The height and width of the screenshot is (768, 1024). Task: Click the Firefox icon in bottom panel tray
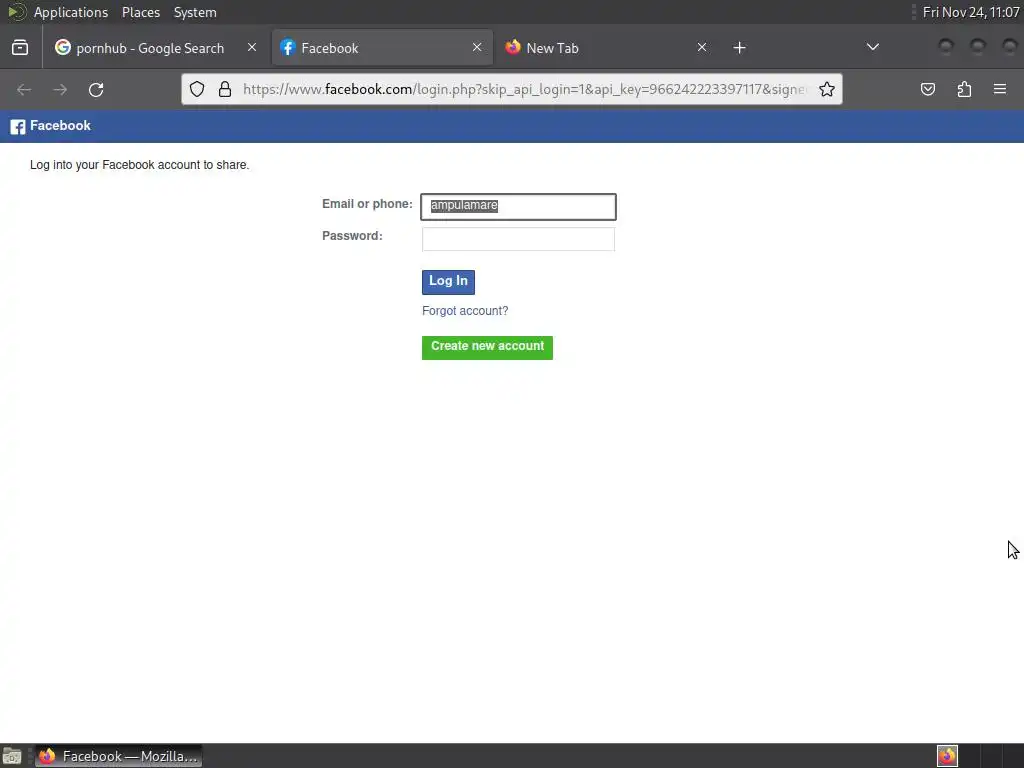point(947,756)
